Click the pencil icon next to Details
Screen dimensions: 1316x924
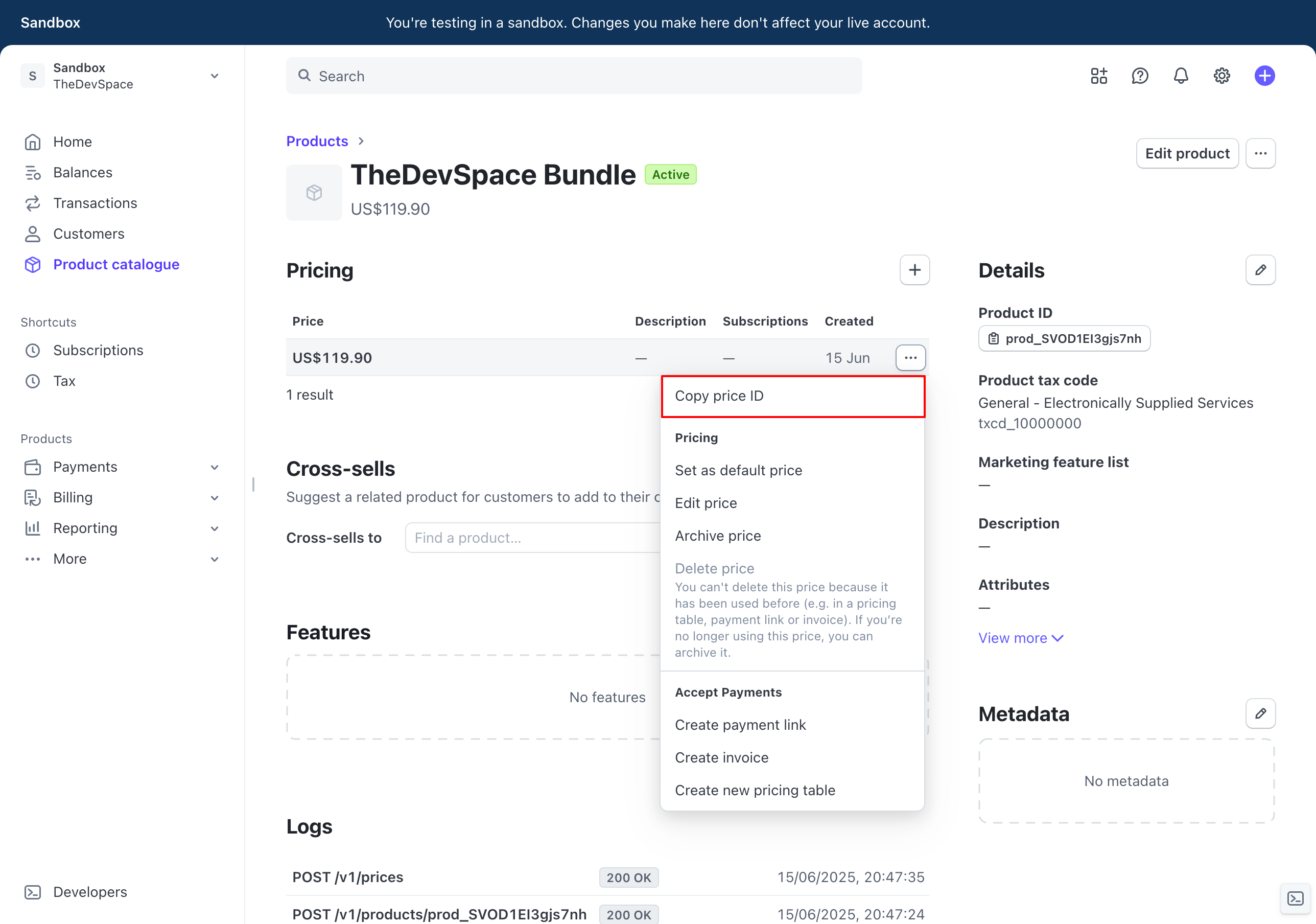click(1260, 270)
